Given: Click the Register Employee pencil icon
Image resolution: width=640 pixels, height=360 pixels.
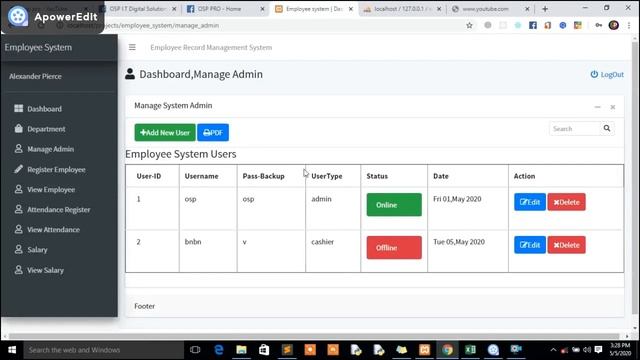Looking at the screenshot, I should coord(18,169).
